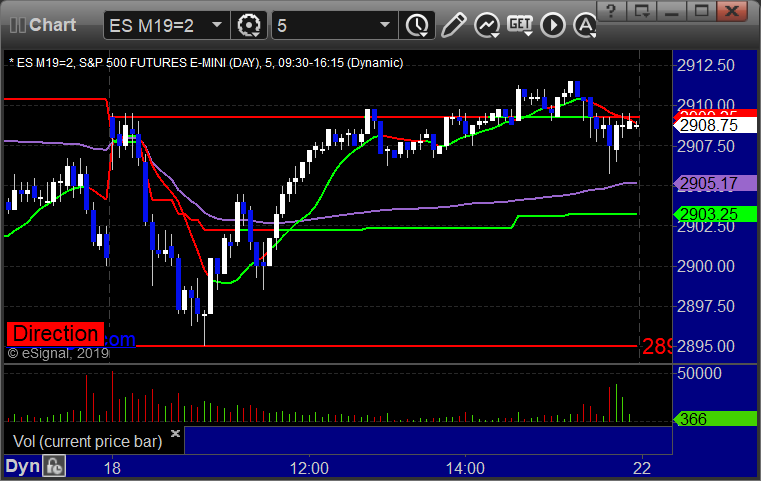Click the lock icon next to Dyn
Screen dimensions: 761x481
point(54,466)
